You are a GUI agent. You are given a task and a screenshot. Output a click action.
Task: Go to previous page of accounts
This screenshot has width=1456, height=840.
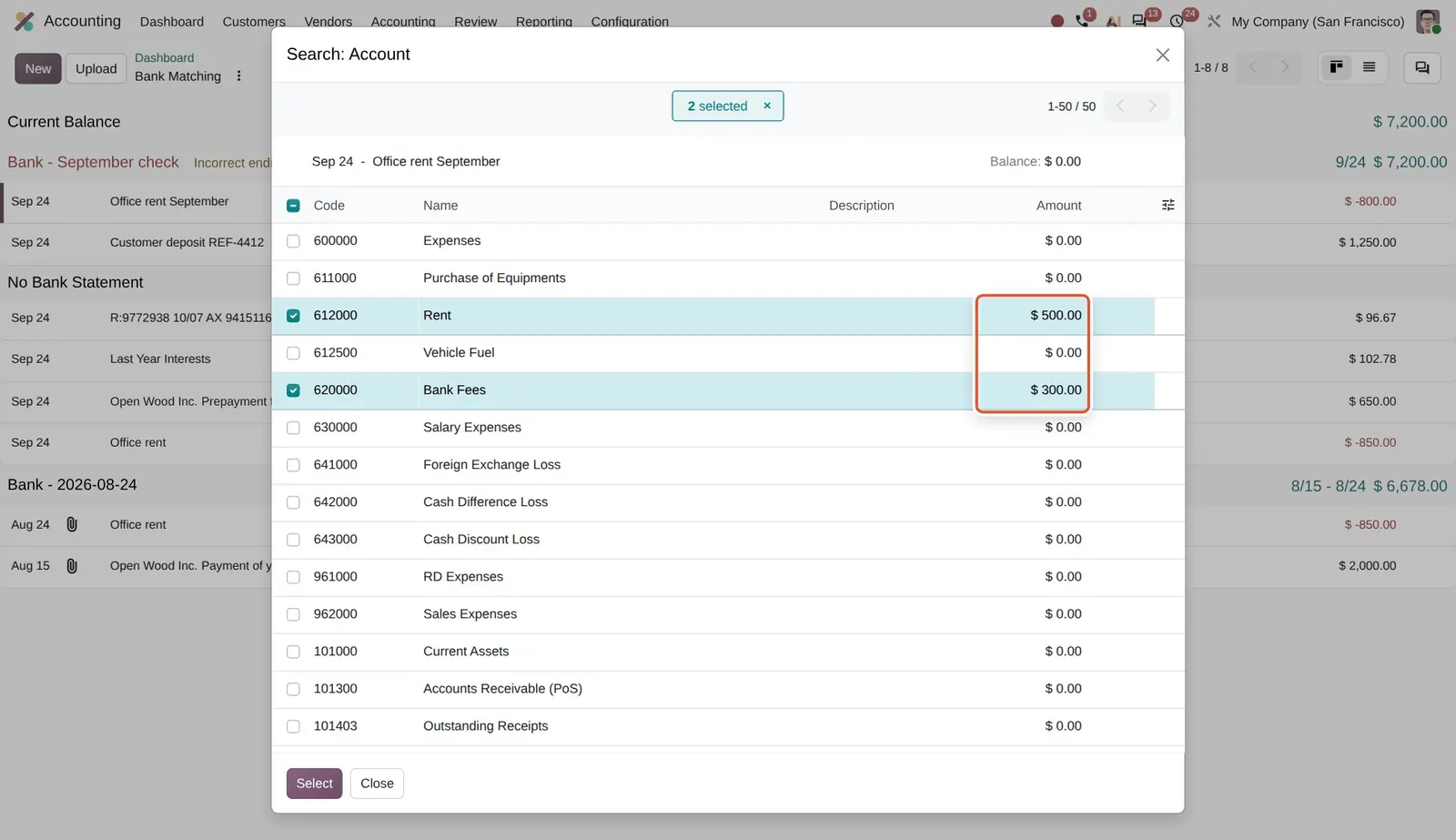(1120, 106)
